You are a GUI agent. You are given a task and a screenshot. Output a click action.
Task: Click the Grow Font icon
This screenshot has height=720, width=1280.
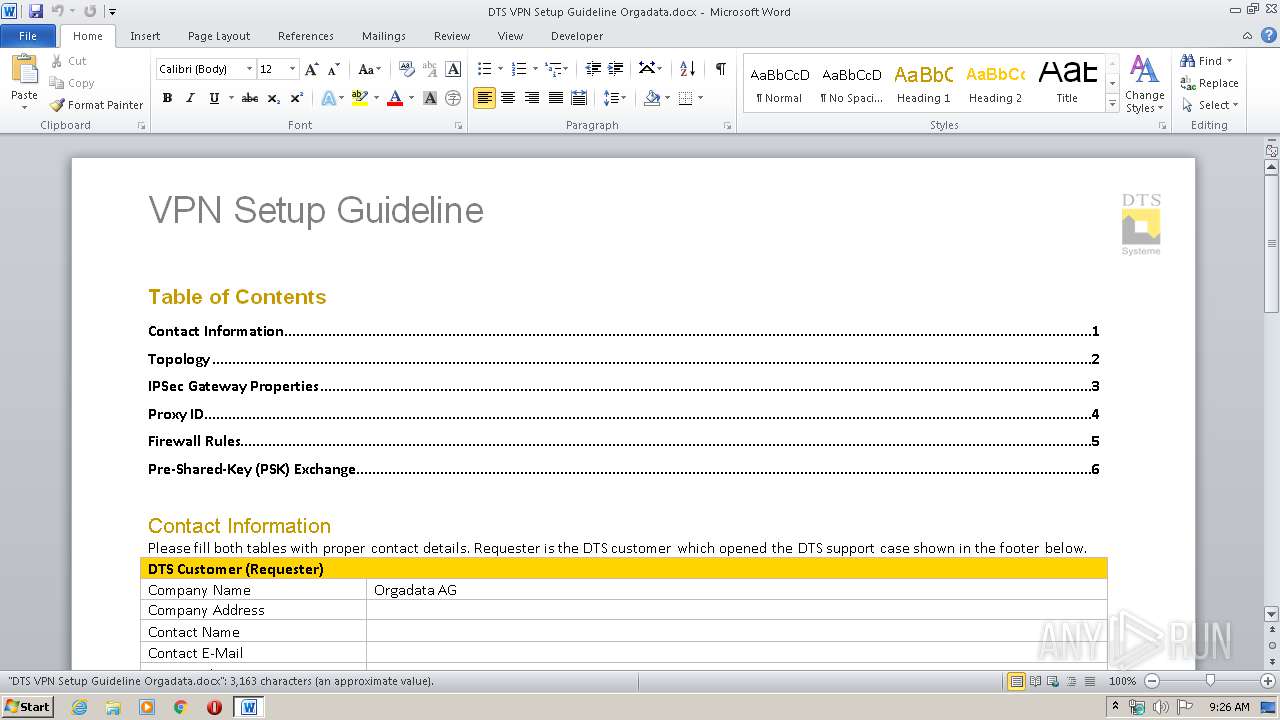tap(312, 69)
